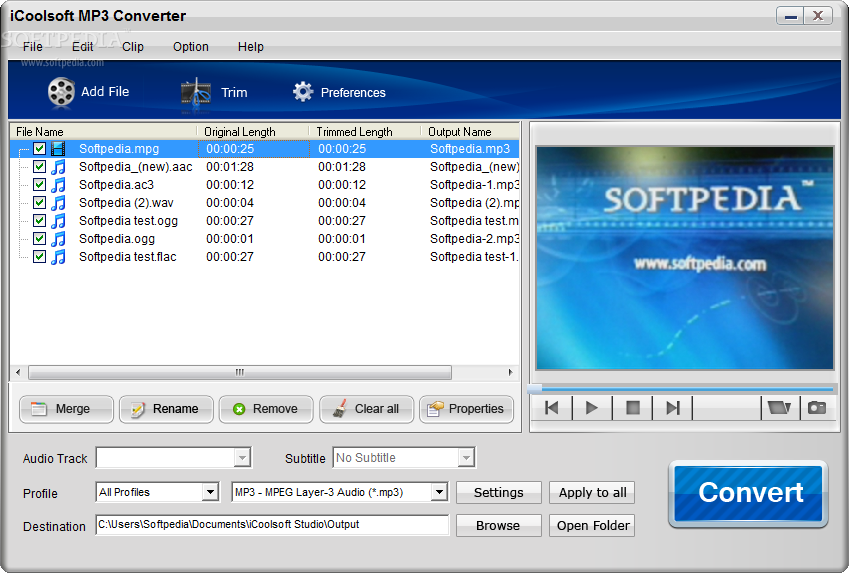Click the file list horizontal scrollbar thumb
Image resolution: width=849 pixels, height=573 pixels.
click(x=240, y=372)
